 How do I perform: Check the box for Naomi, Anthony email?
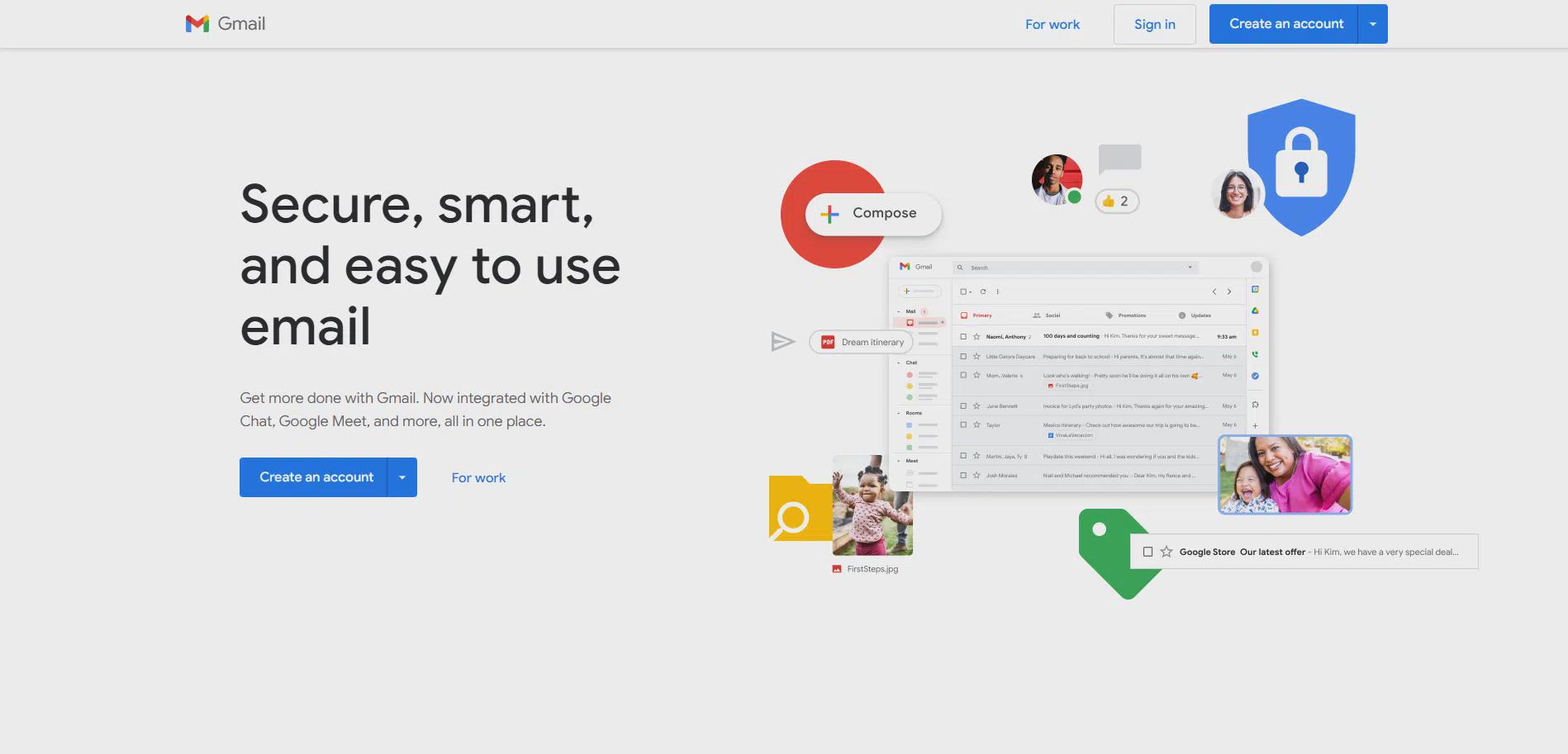[x=963, y=337]
